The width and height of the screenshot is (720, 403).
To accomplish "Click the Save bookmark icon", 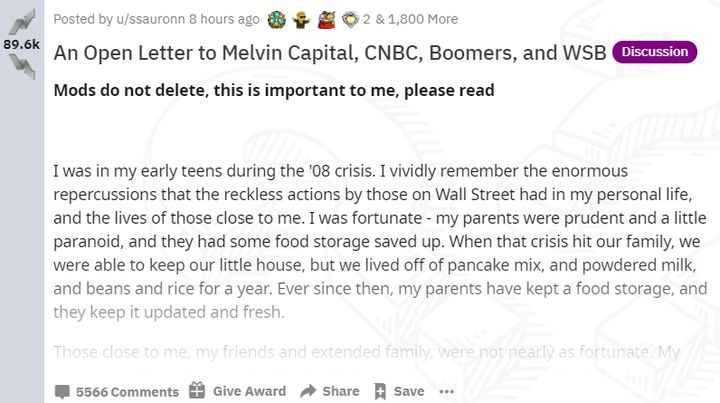I will point(380,391).
